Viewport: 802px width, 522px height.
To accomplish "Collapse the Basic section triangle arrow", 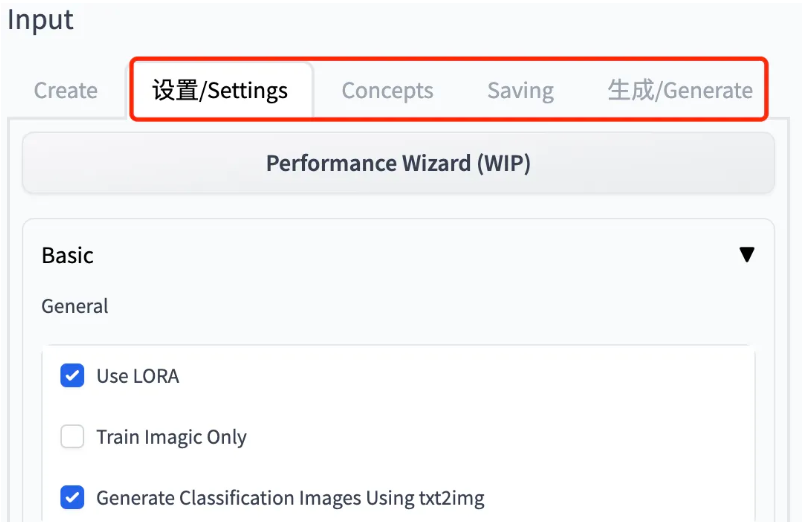I will click(746, 255).
